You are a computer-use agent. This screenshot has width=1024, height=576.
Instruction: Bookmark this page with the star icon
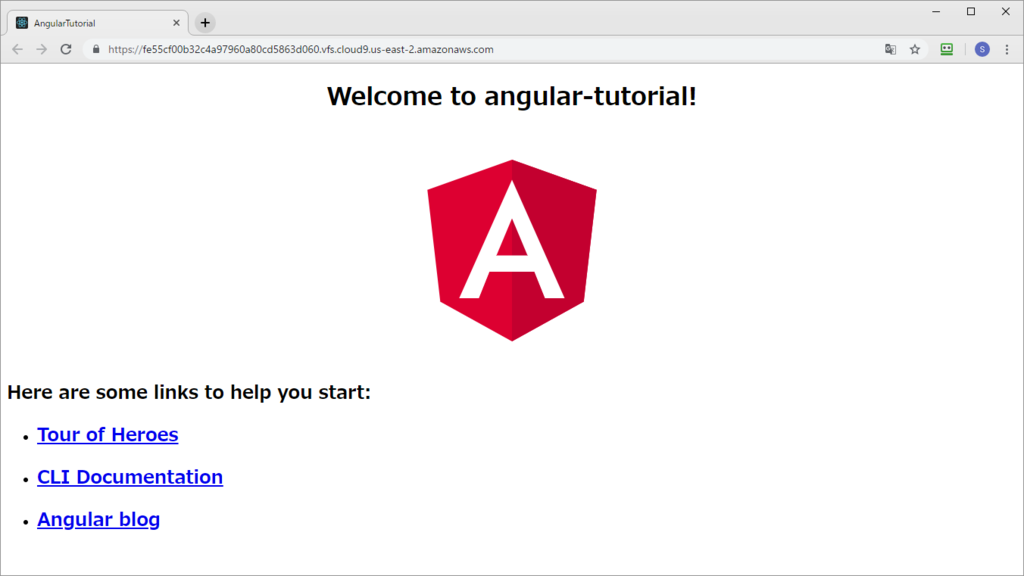(915, 49)
